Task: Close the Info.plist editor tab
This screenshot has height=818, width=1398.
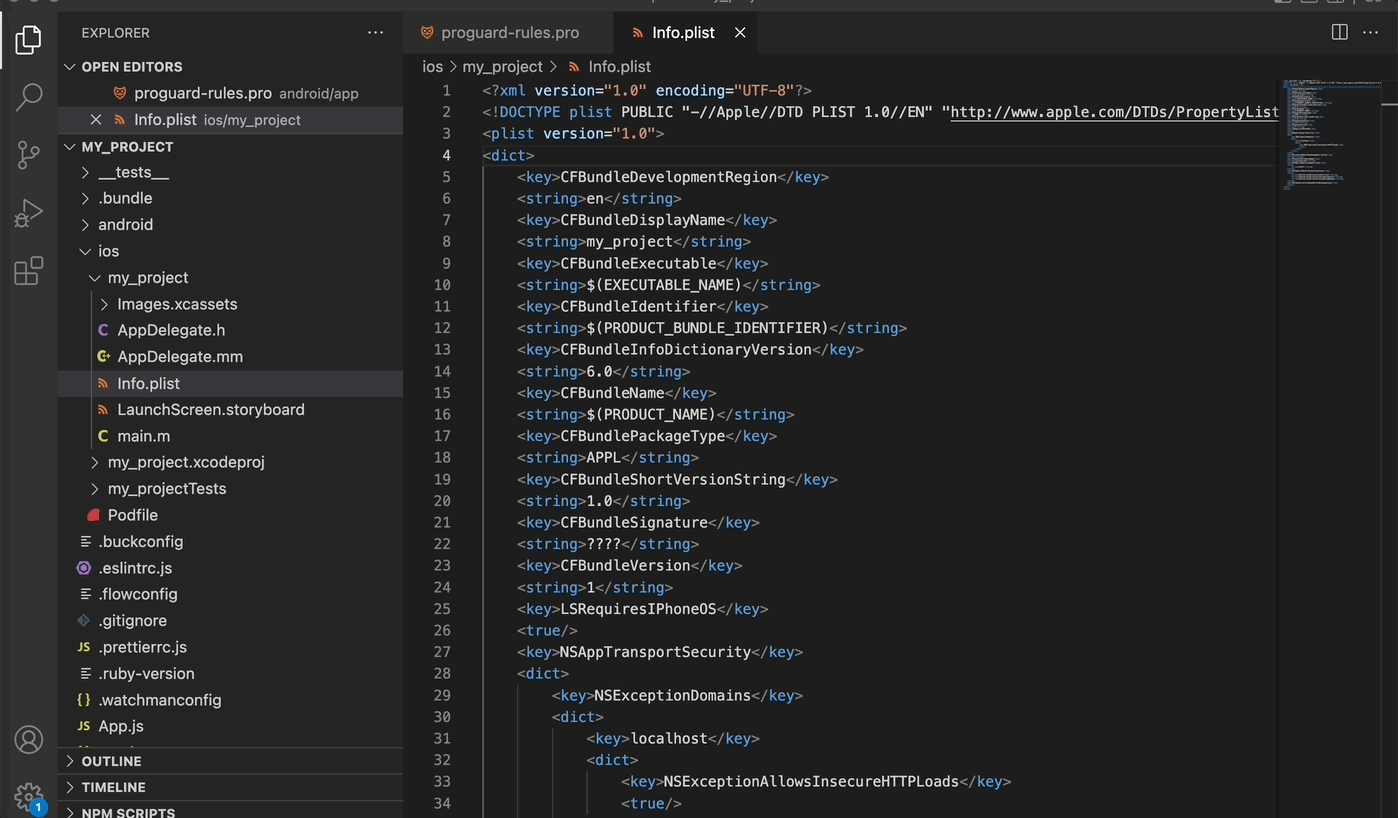Action: click(x=740, y=33)
